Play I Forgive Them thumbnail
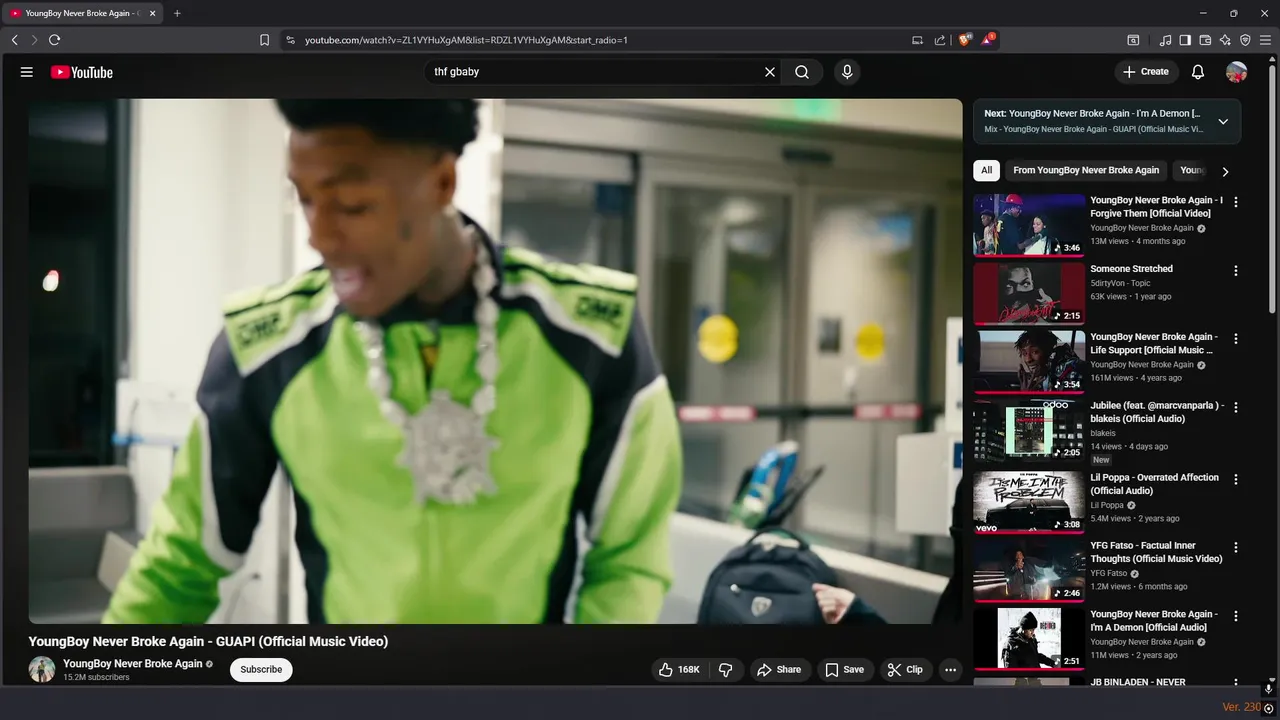 1029,225
